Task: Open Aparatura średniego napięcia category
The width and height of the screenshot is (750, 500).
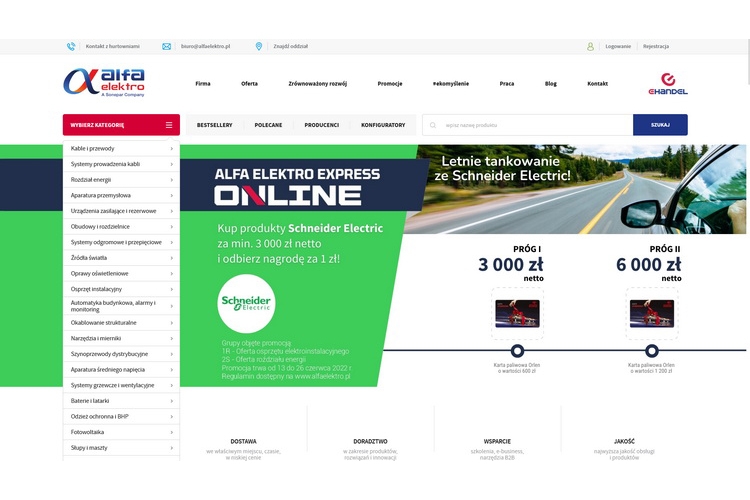Action: pyautogui.click(x=121, y=369)
